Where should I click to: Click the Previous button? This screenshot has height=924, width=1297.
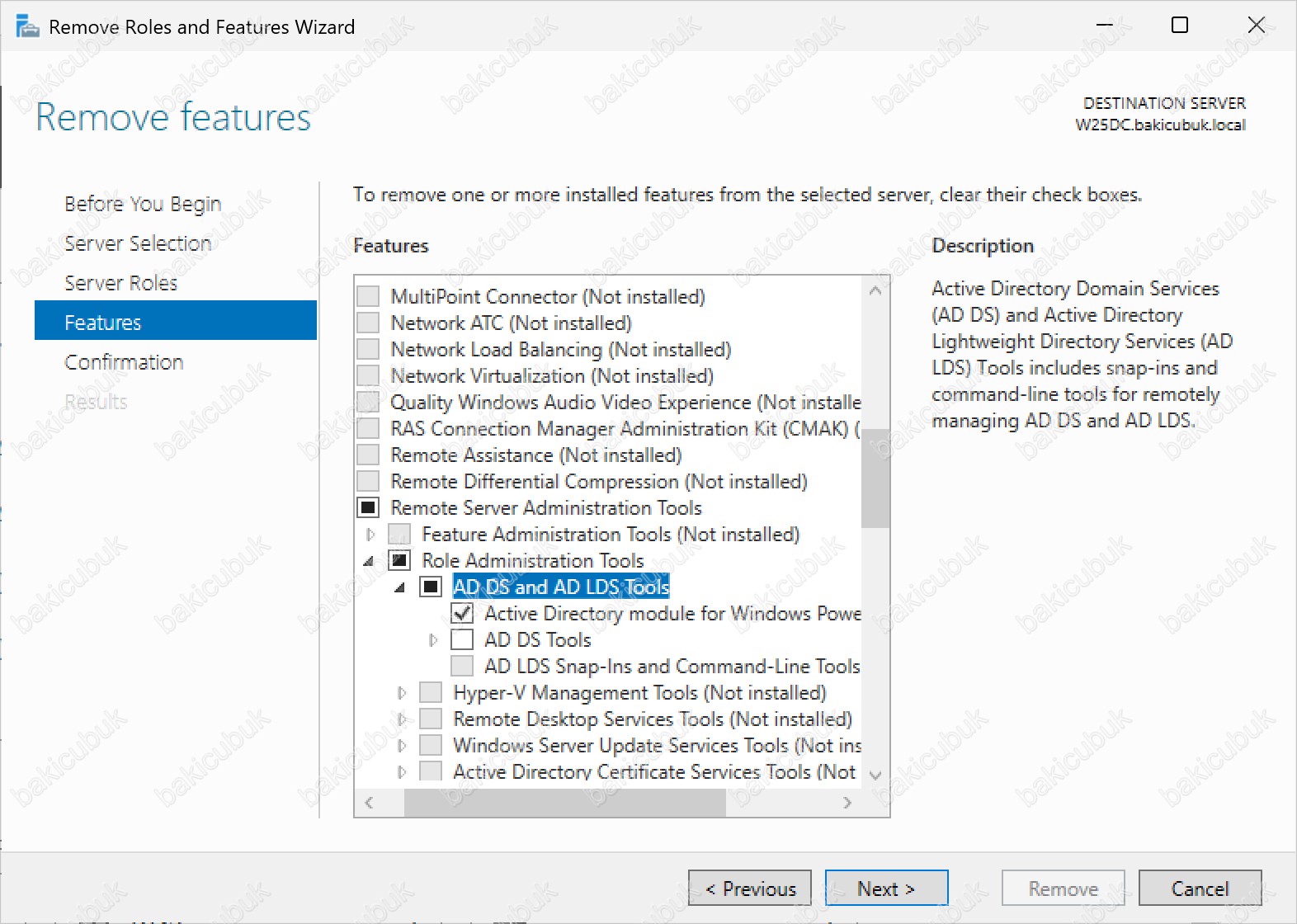coord(750,889)
